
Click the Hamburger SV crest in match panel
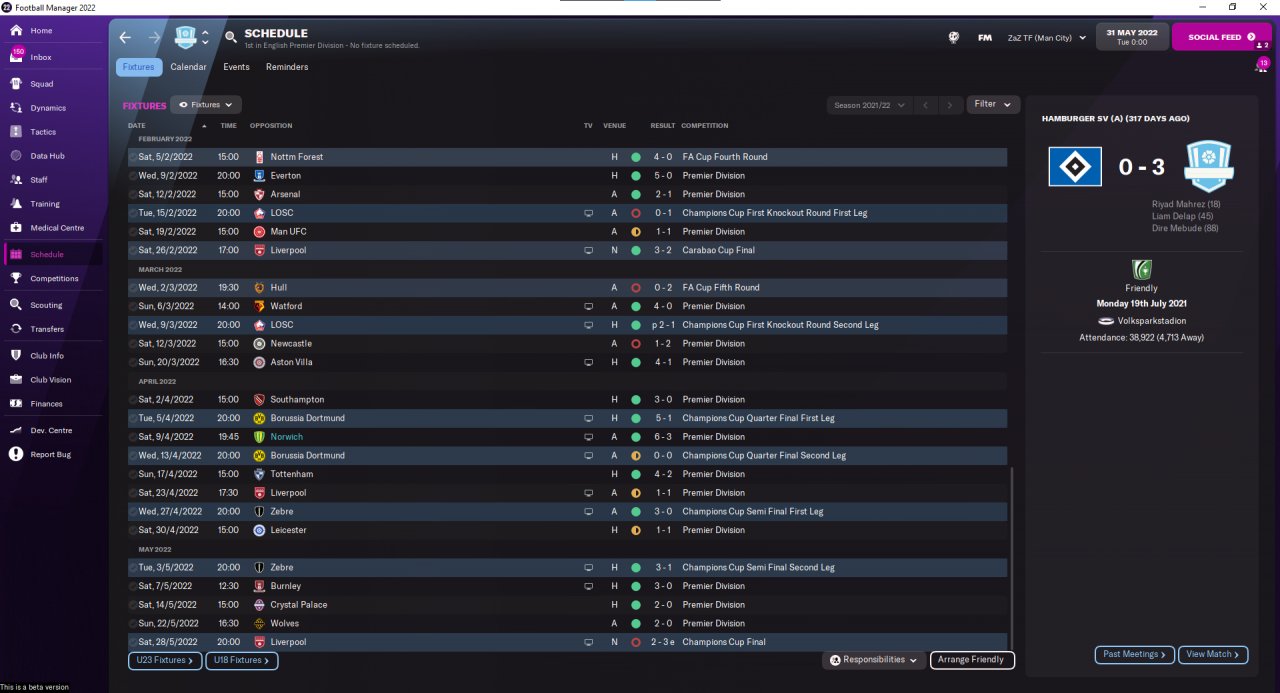click(x=1074, y=166)
